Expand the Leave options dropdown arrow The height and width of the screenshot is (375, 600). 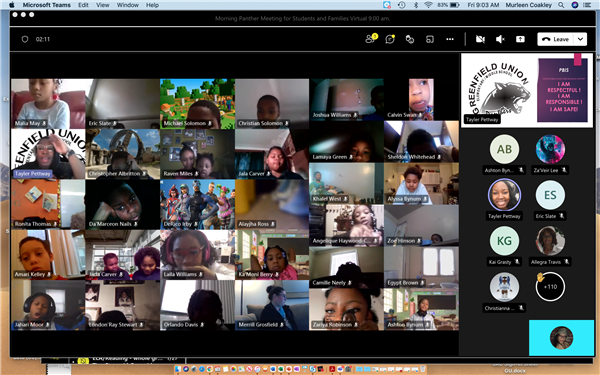(580, 39)
